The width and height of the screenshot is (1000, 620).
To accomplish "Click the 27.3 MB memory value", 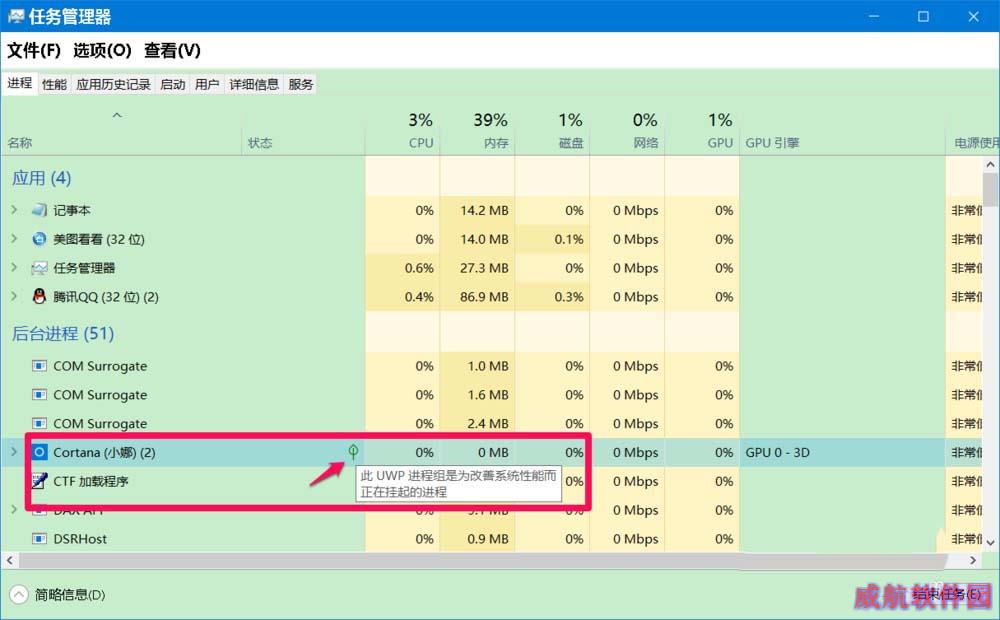I will [x=484, y=268].
